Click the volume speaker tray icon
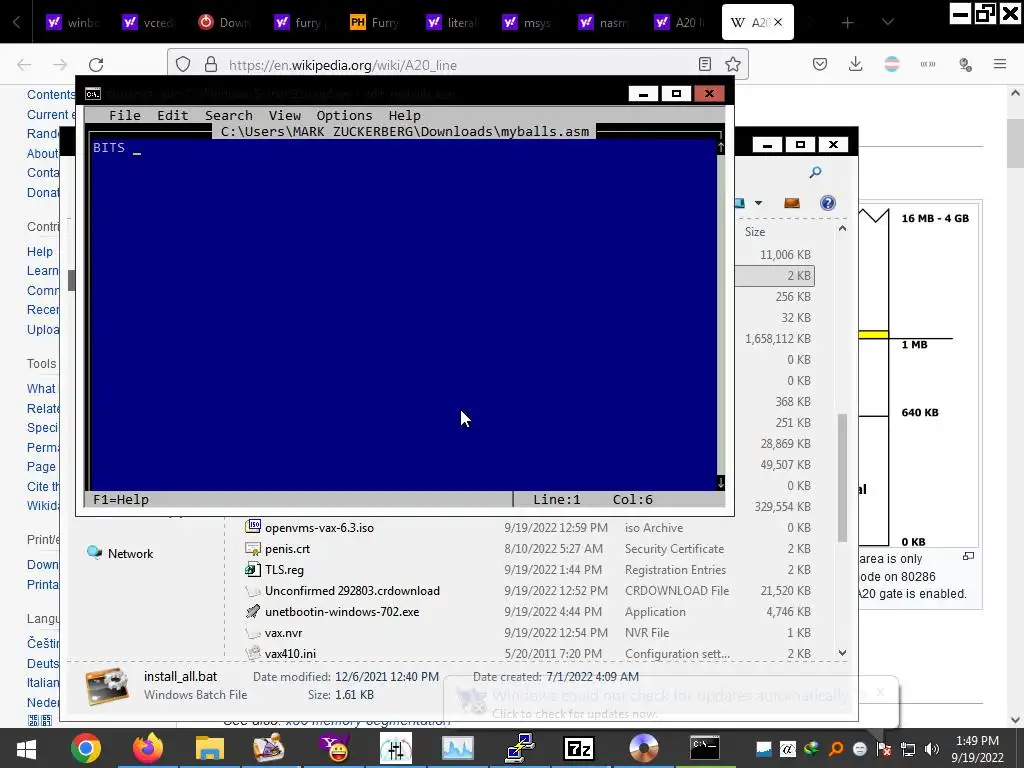 (932, 749)
